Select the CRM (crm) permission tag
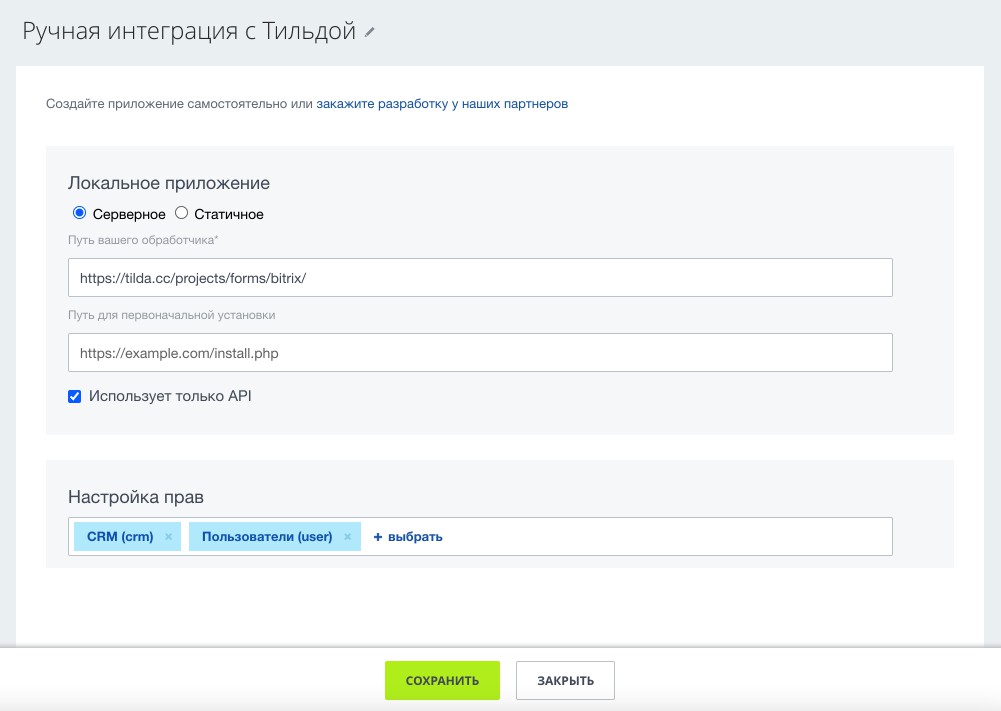 point(118,536)
